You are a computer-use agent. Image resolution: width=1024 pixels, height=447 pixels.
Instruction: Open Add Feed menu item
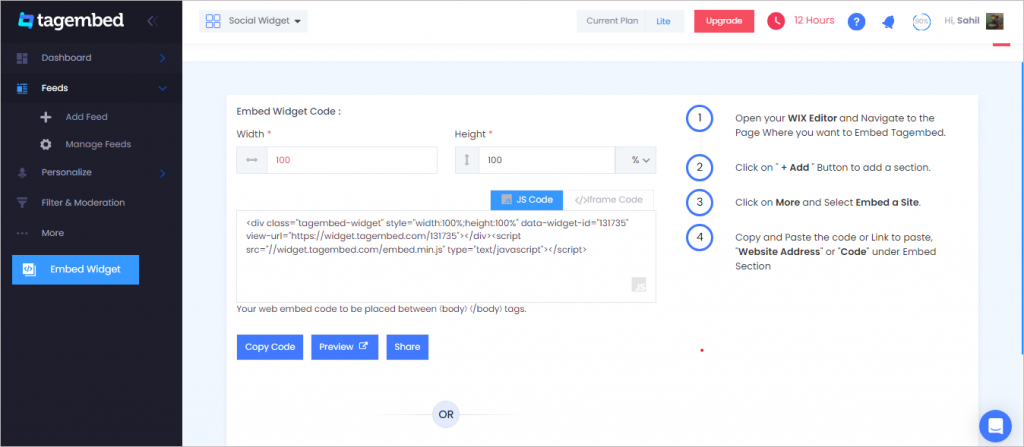tap(86, 118)
